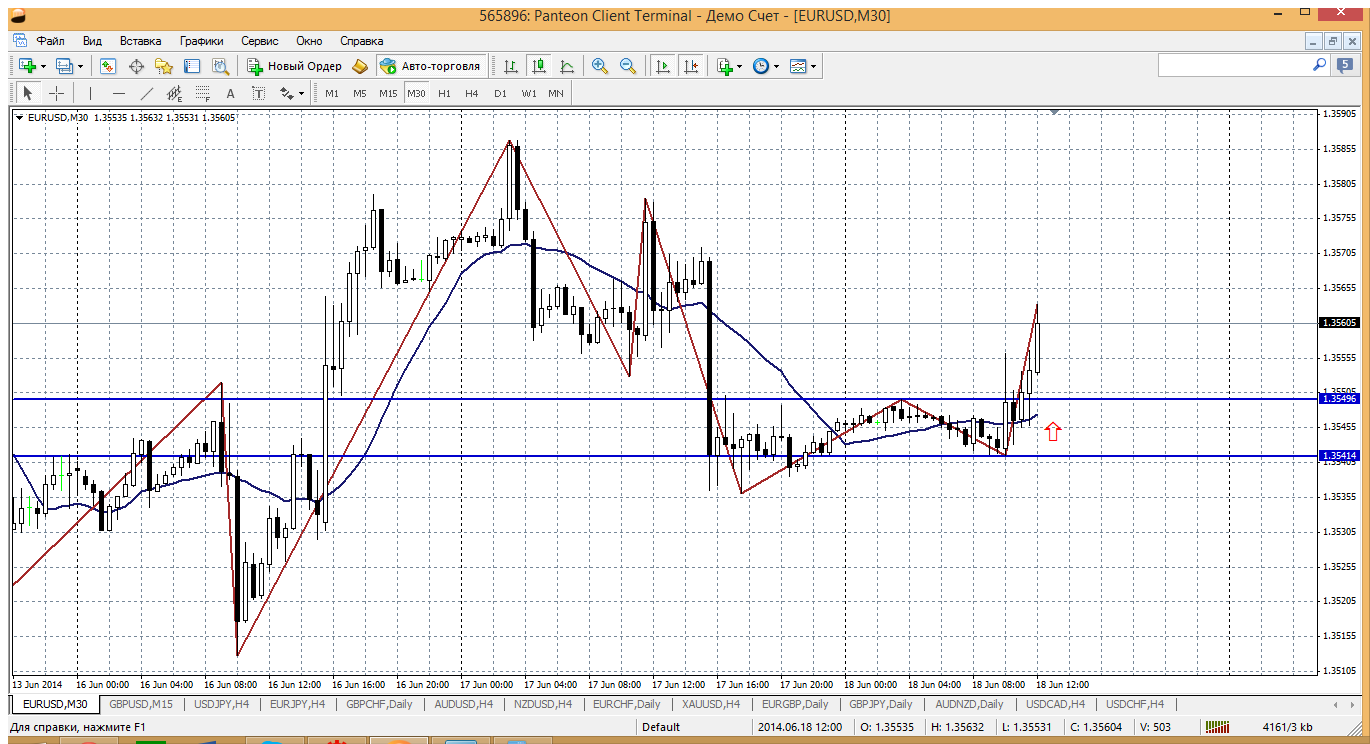
Task: Select the text label tool
Action: pyautogui.click(x=258, y=93)
